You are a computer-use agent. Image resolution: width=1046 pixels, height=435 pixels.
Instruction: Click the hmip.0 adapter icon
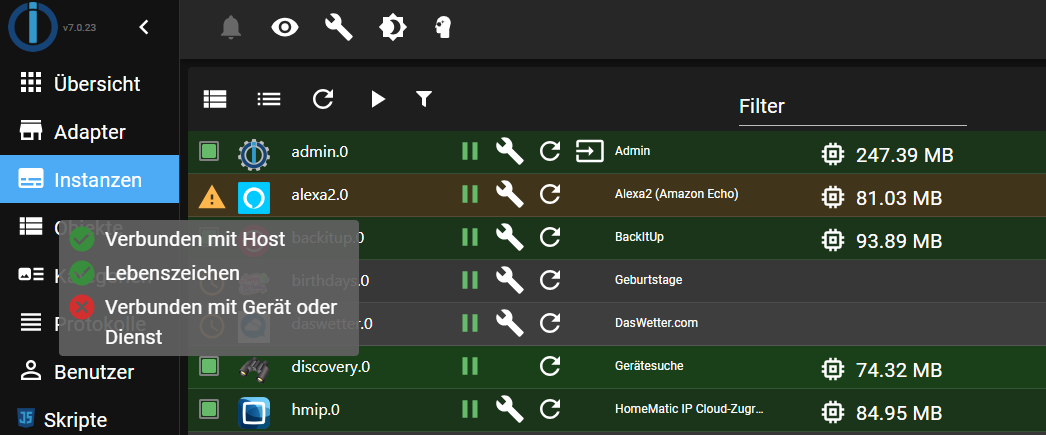pyautogui.click(x=254, y=412)
